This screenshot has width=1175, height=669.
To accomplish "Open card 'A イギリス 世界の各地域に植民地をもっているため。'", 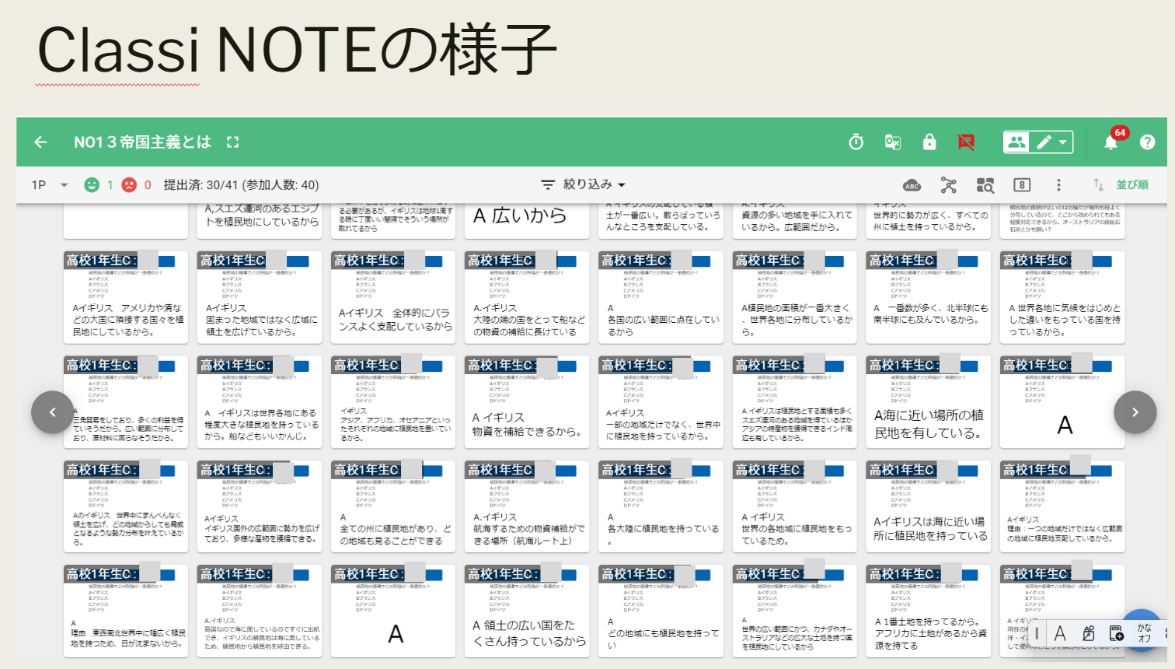I will pos(794,506).
